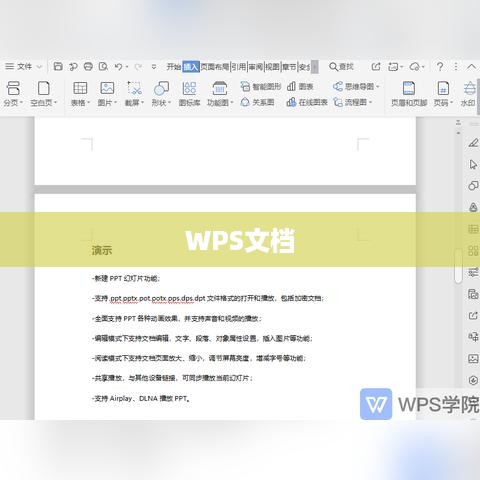Insert a 关系图 relationship diagram

tap(257, 102)
